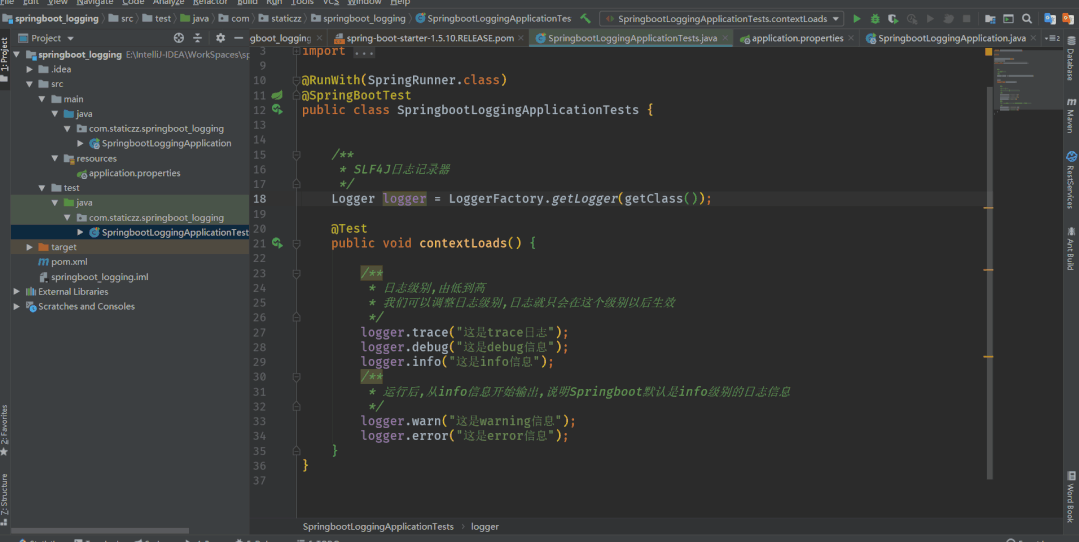Screen dimensions: 1079x542
Task: Click the Build project hammer icon
Action: click(586, 19)
